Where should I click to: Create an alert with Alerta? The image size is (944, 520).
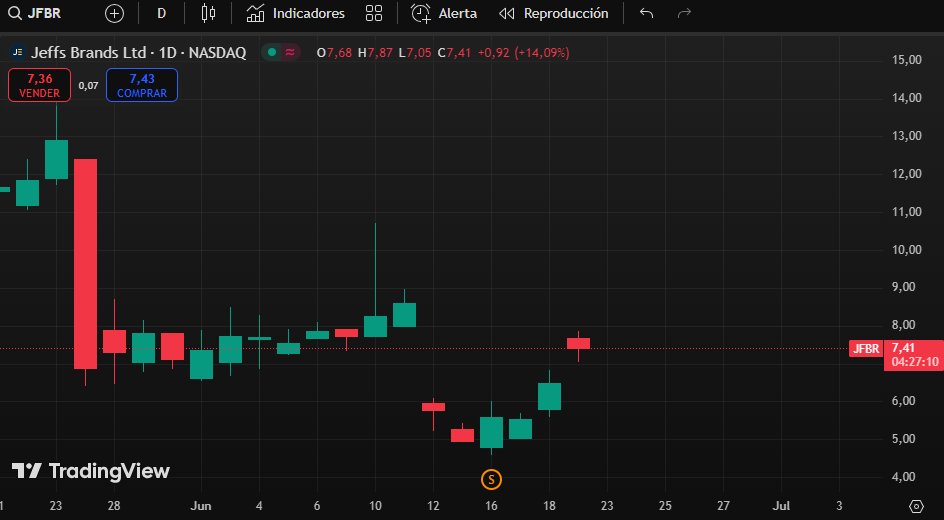[444, 13]
